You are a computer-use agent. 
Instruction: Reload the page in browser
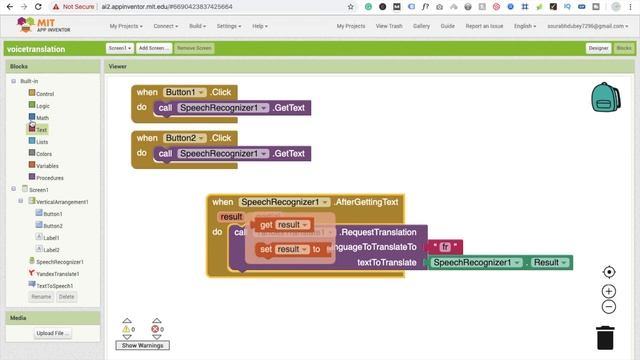click(38, 7)
